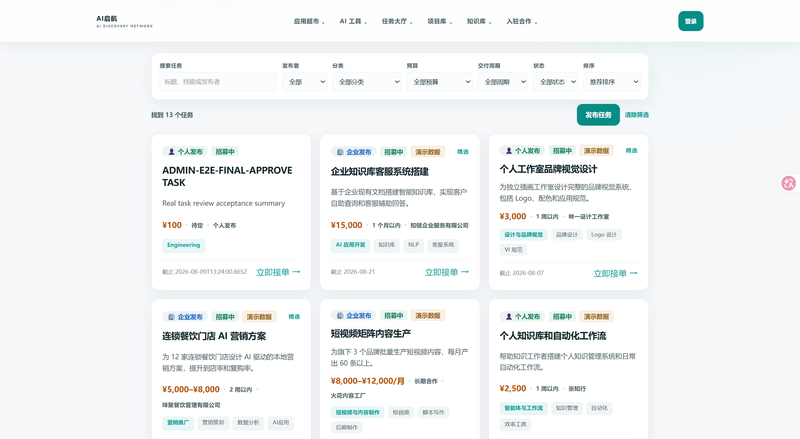Click the 营销推广 tag
This screenshot has height=439, width=800.
point(178,423)
